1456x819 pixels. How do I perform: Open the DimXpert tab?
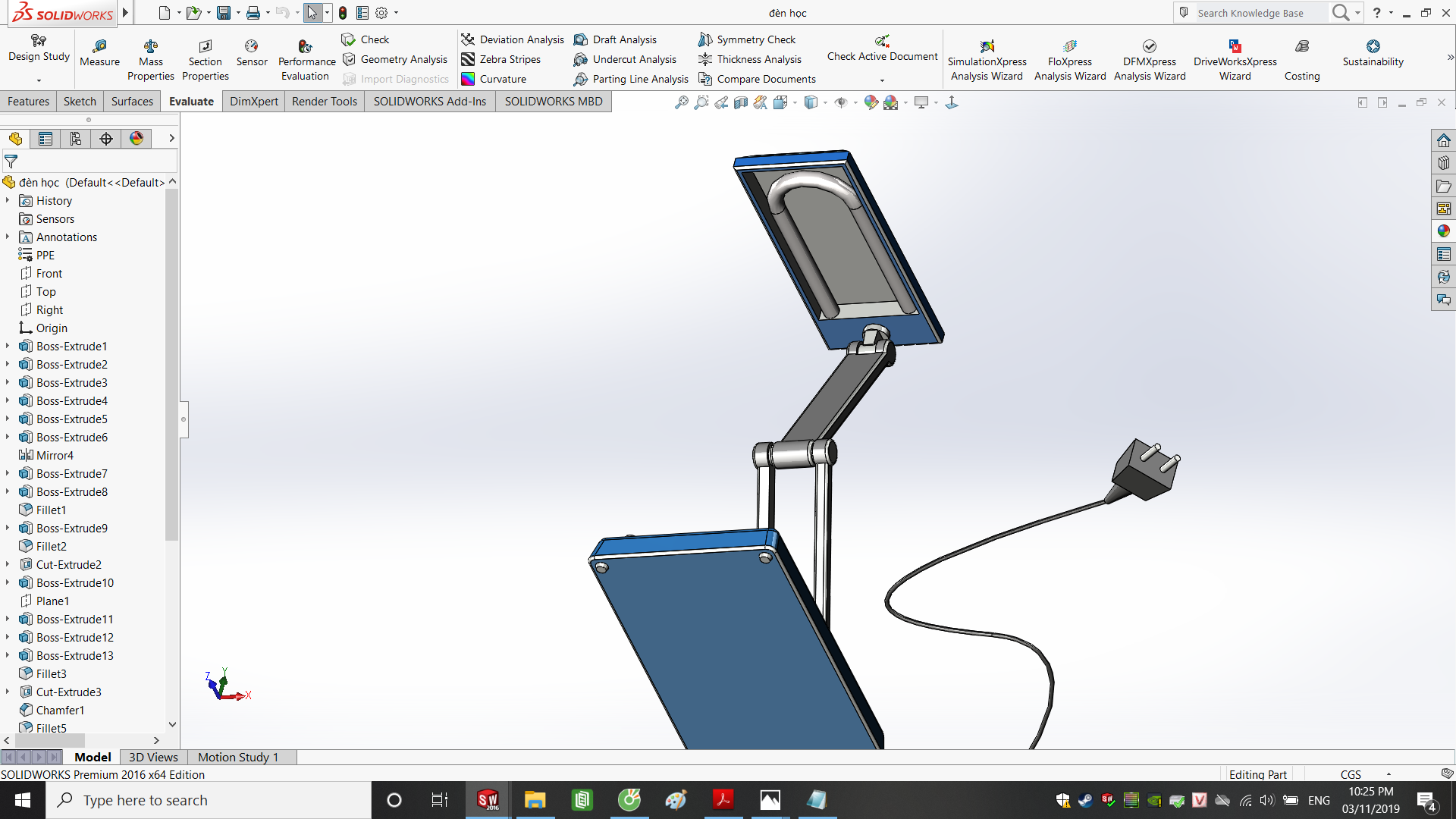click(254, 101)
